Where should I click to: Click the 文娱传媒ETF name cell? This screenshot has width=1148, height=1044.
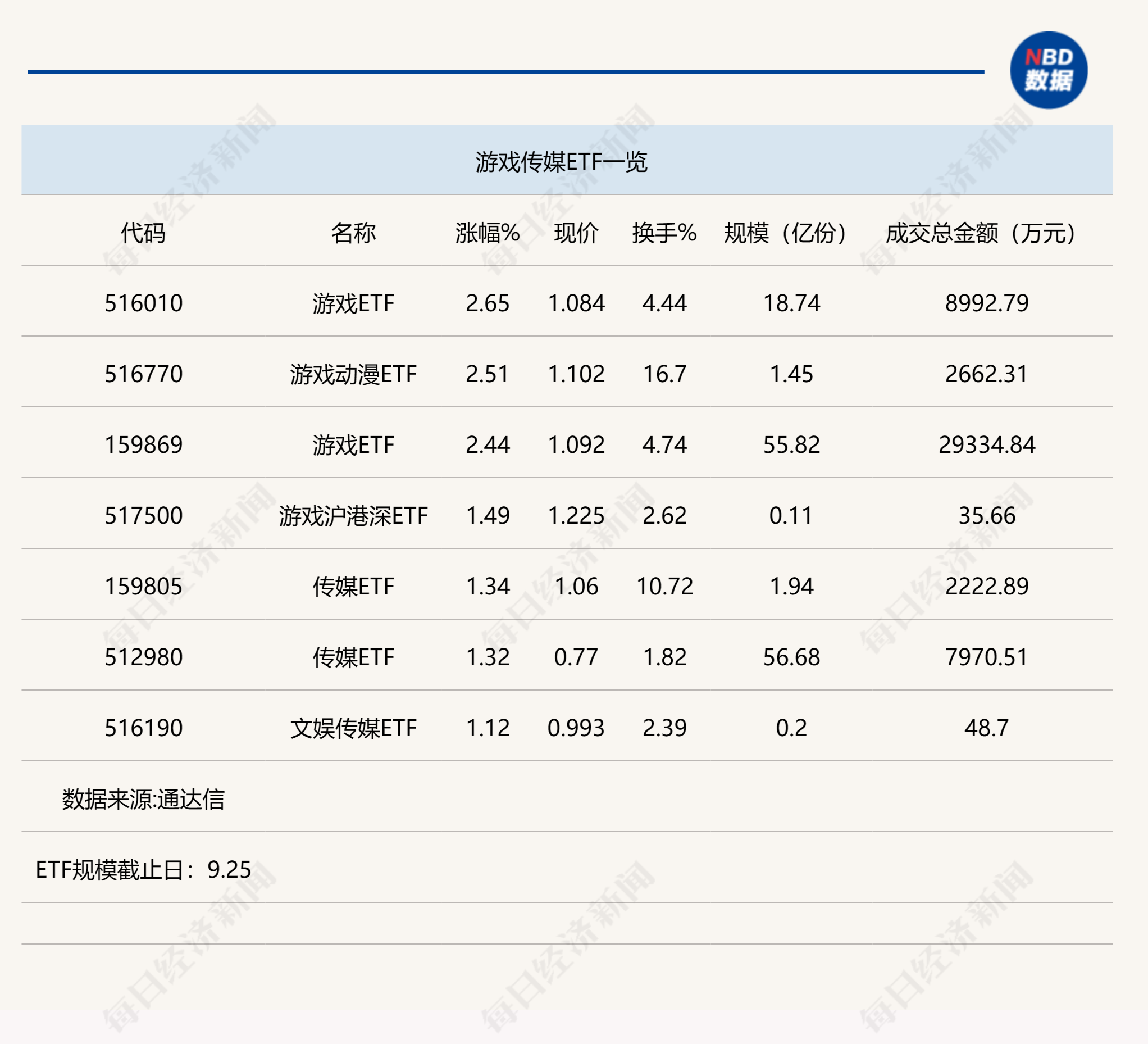(x=353, y=728)
